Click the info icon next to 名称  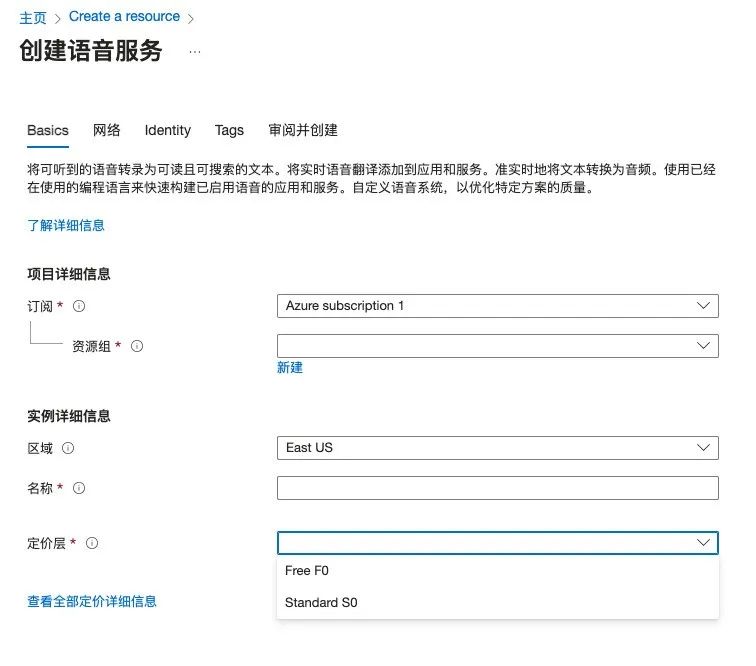[79, 489]
